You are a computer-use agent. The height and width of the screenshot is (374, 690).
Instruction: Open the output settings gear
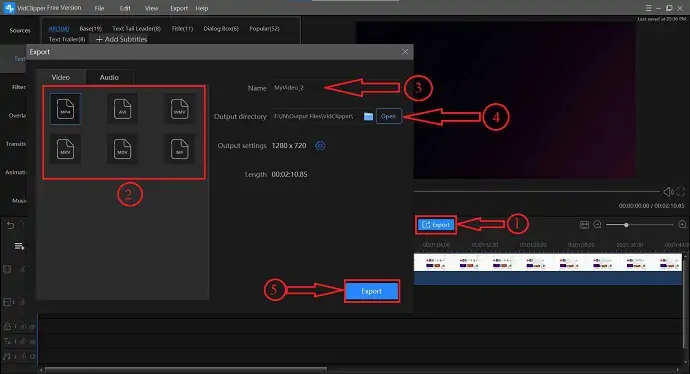320,146
